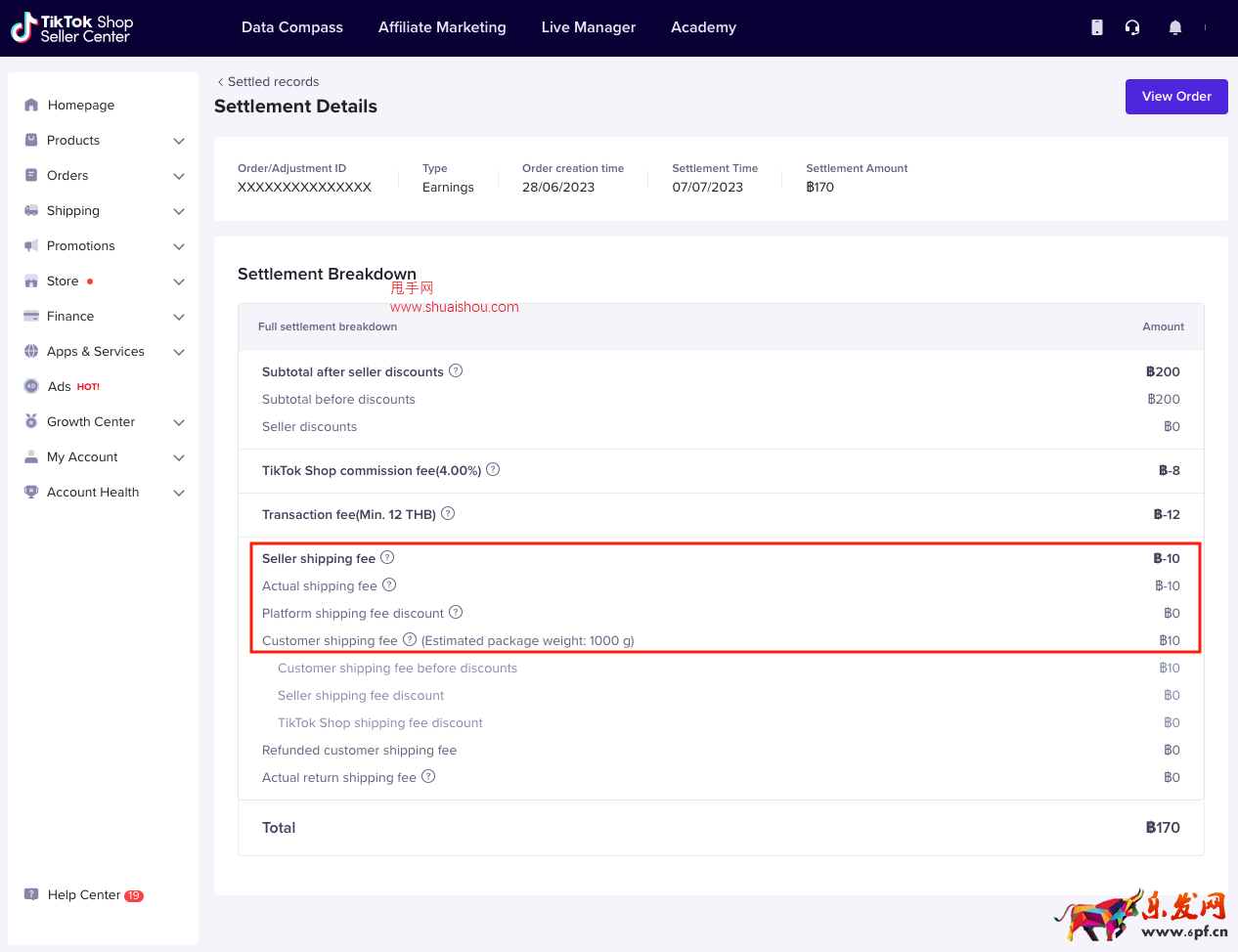Viewport: 1238px width, 952px height.
Task: Click help icon beside Seller shipping fee
Action: [x=387, y=558]
